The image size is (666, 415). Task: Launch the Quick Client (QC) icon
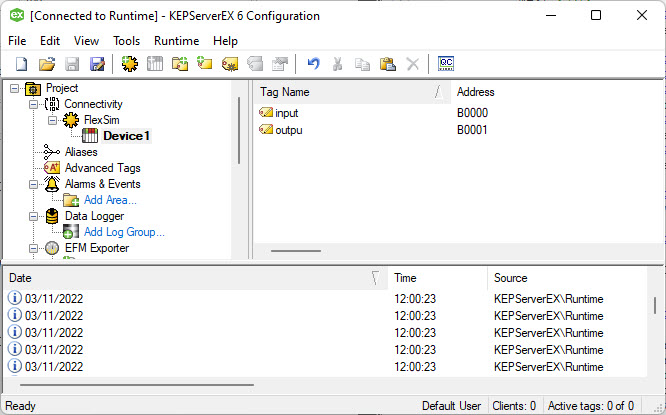[446, 64]
